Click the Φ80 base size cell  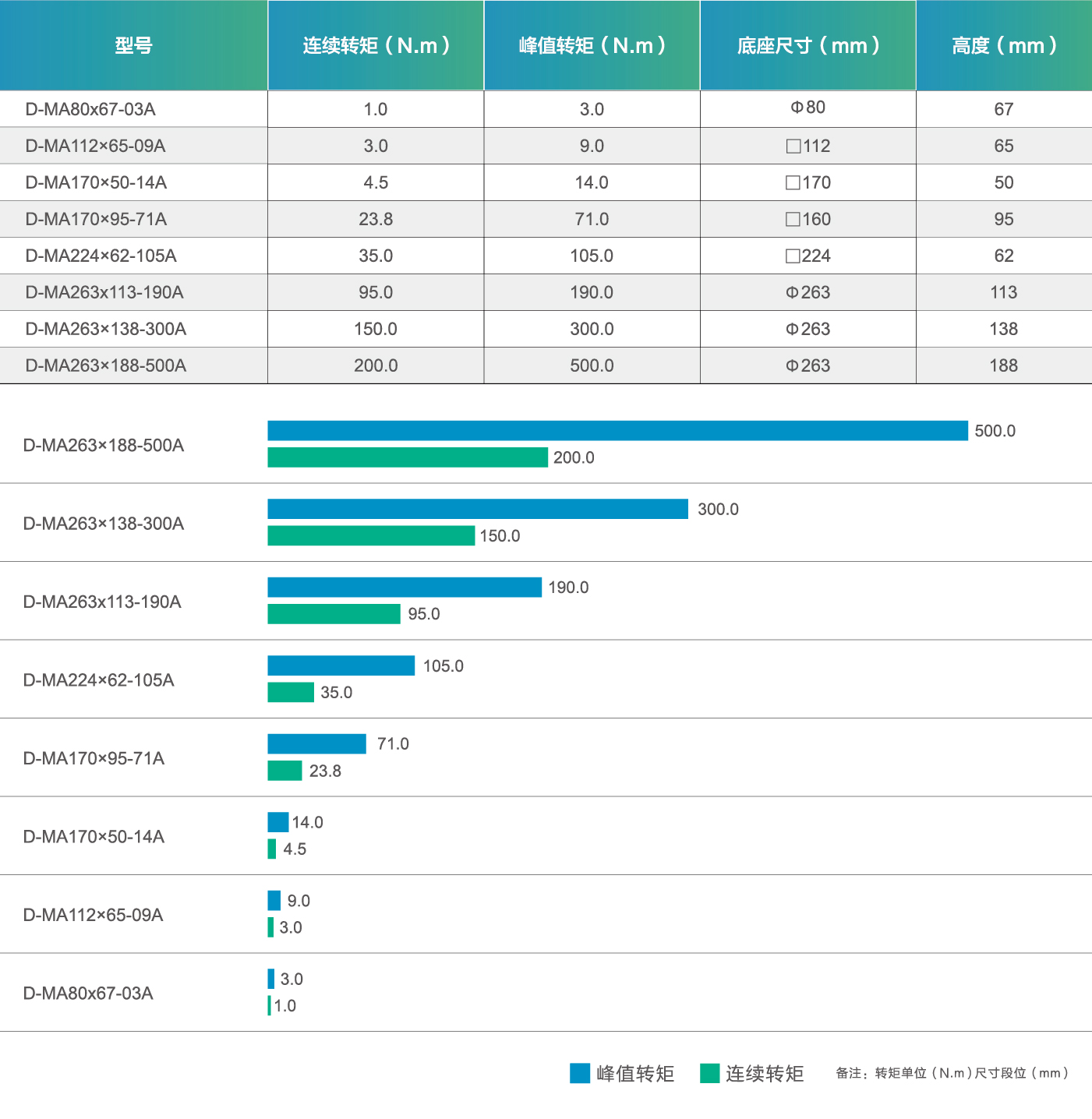pyautogui.click(x=808, y=108)
